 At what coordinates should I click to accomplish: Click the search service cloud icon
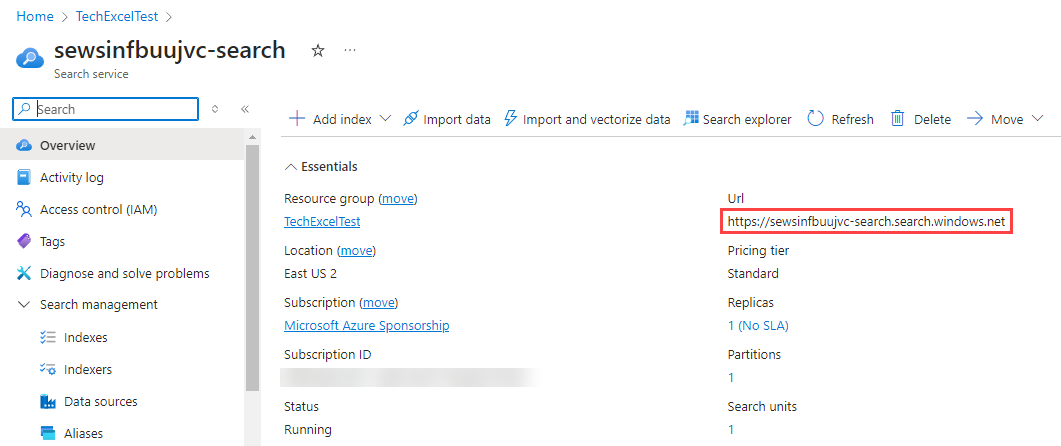pyautogui.click(x=29, y=59)
